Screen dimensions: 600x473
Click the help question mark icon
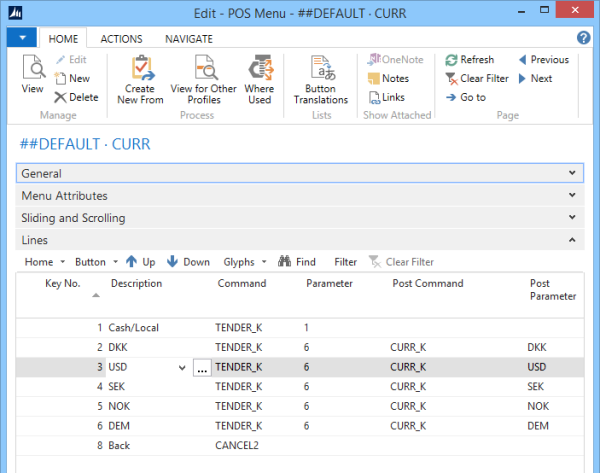point(584,38)
